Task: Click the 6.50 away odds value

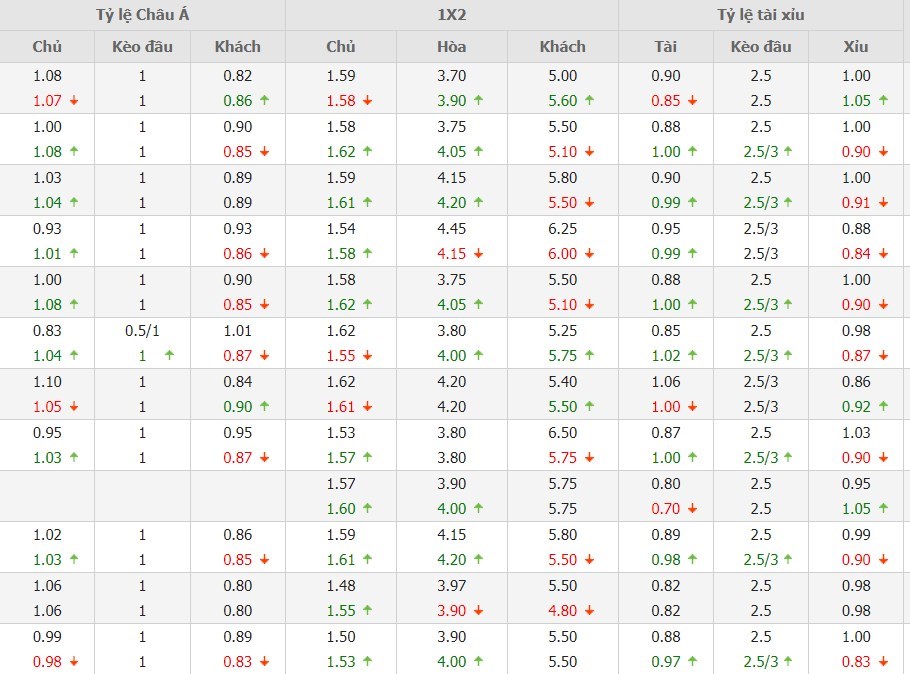Action: pos(563,432)
